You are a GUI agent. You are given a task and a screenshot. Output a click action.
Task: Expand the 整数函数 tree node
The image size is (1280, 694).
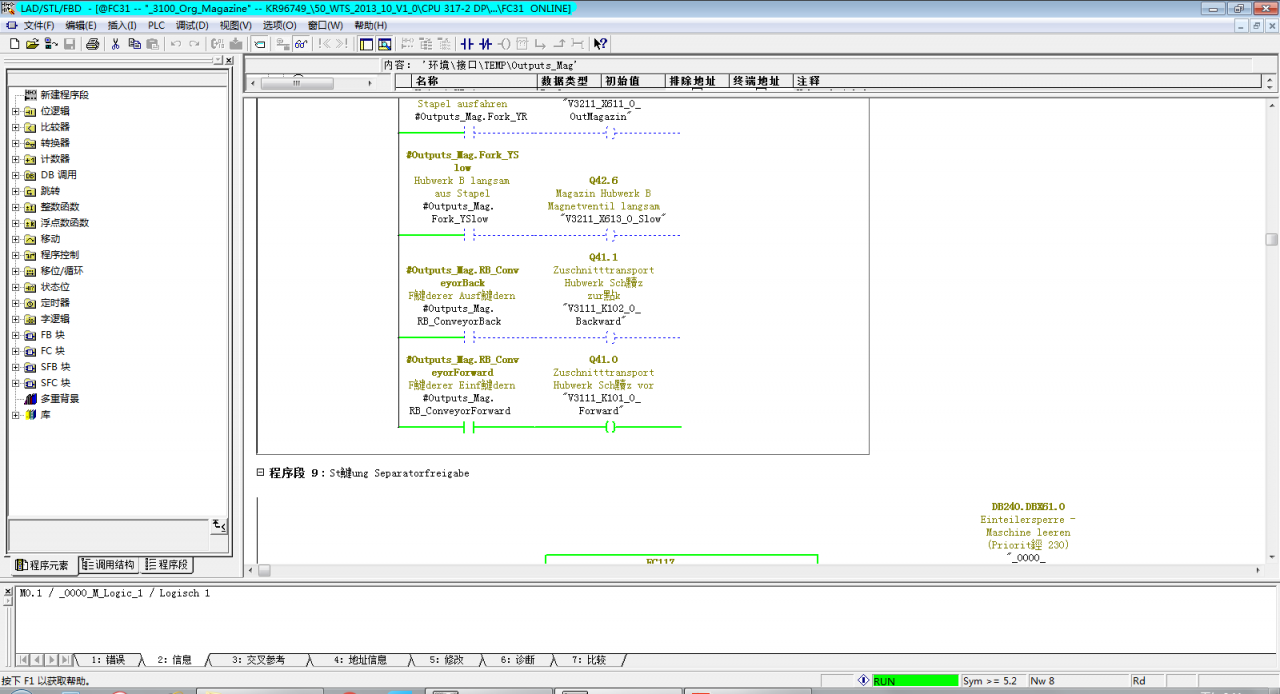point(16,207)
